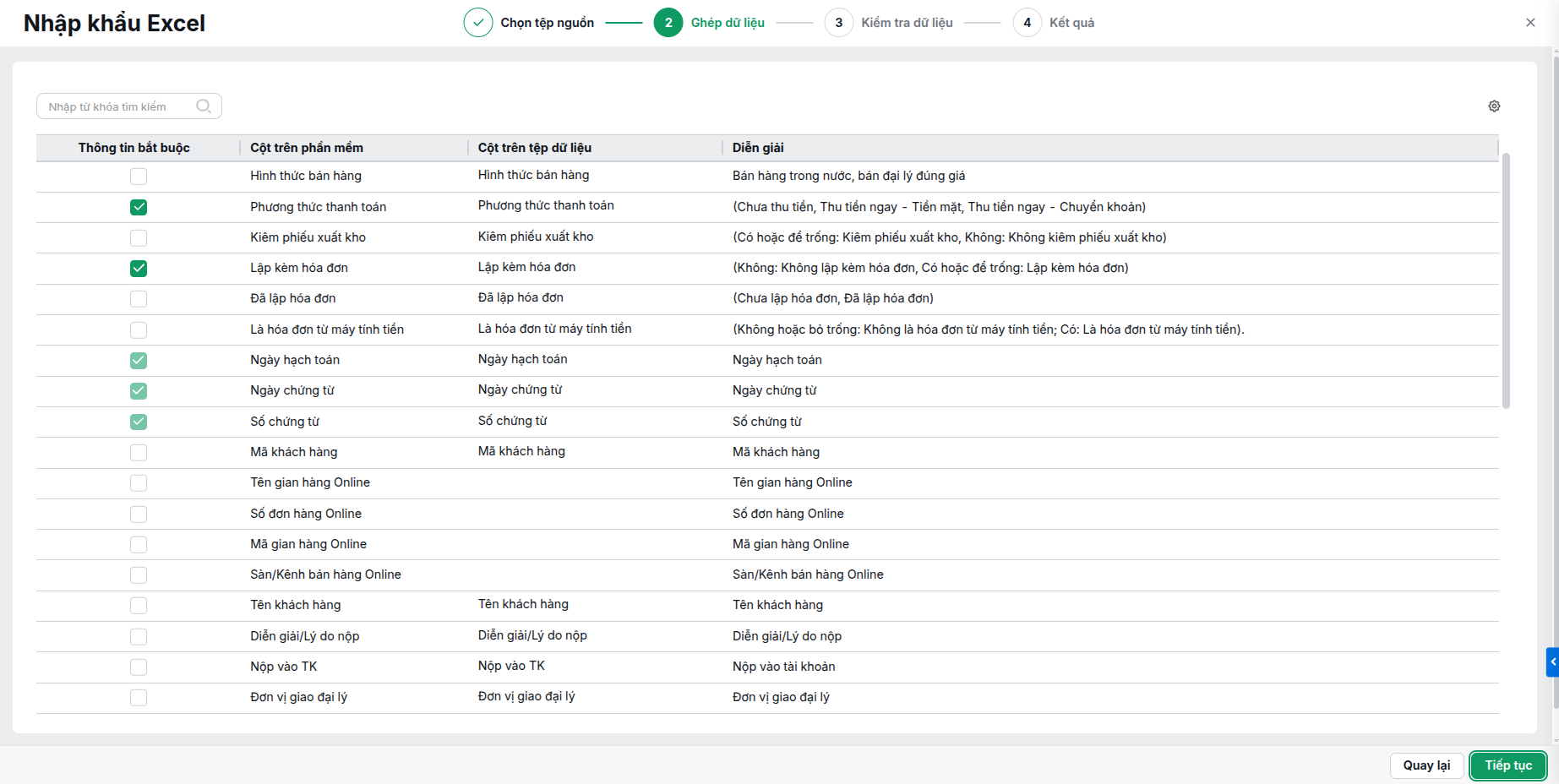Open data column dropdown for Hình thức bán hàng

(595, 176)
